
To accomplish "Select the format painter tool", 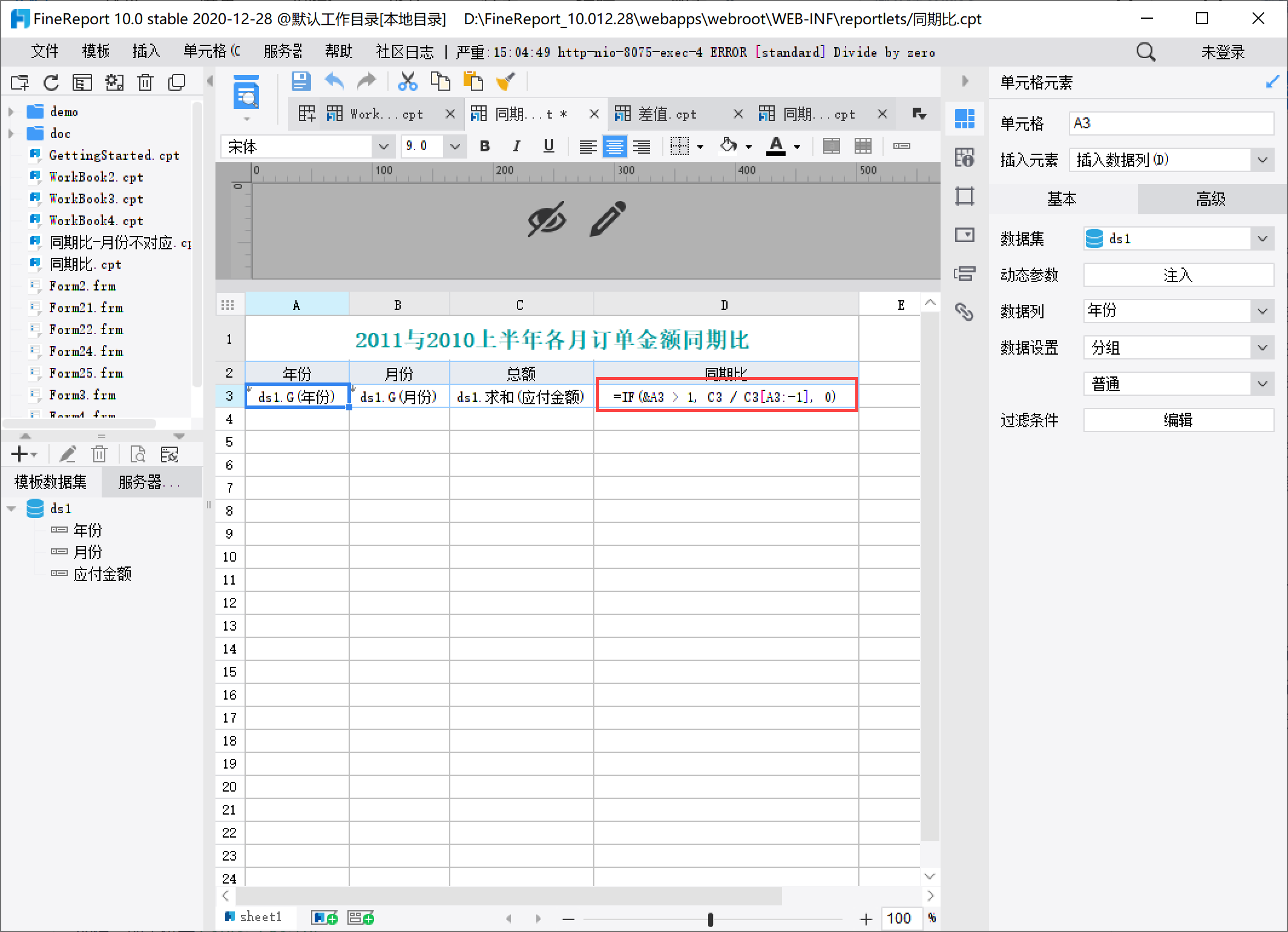I will click(x=507, y=80).
